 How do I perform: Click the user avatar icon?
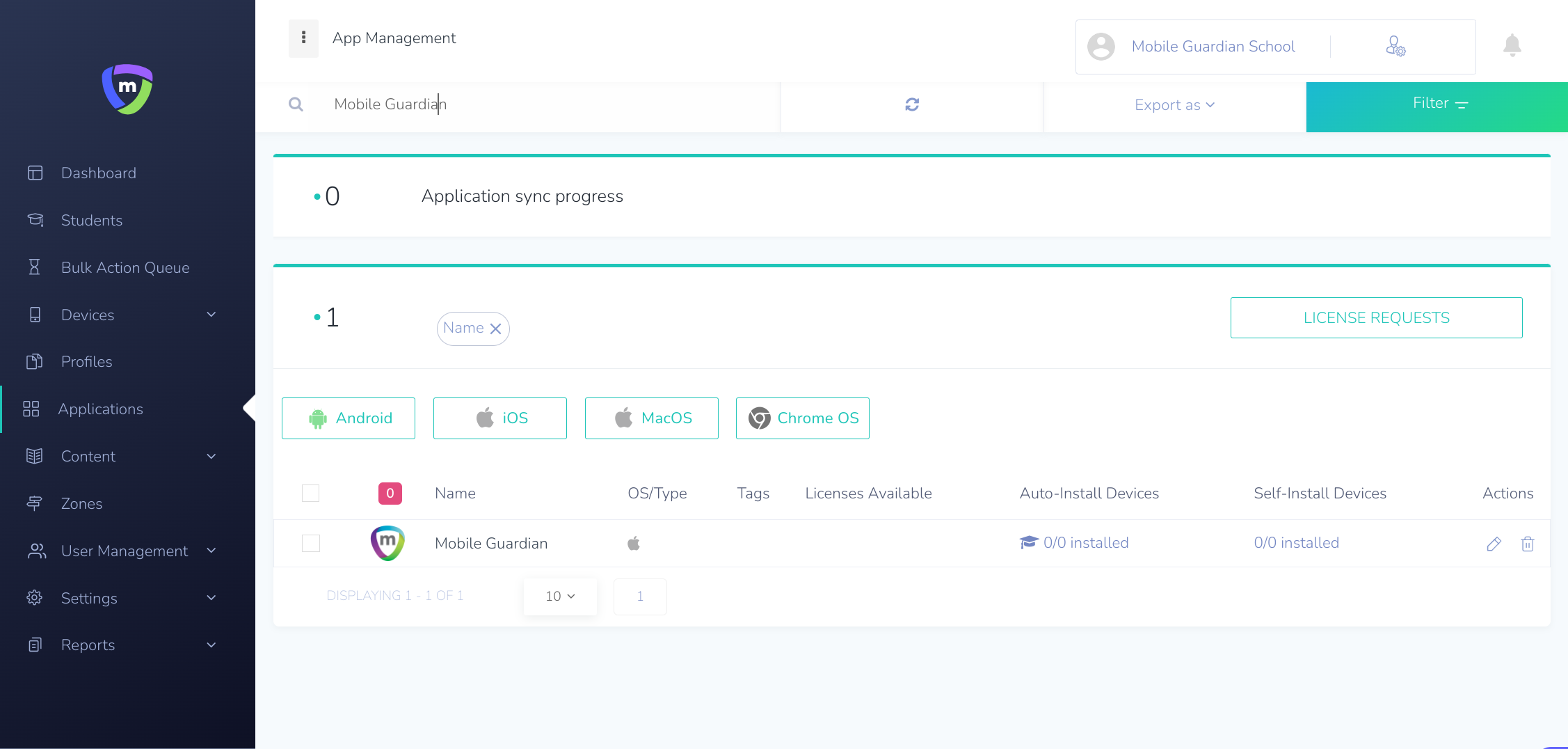pos(1101,47)
